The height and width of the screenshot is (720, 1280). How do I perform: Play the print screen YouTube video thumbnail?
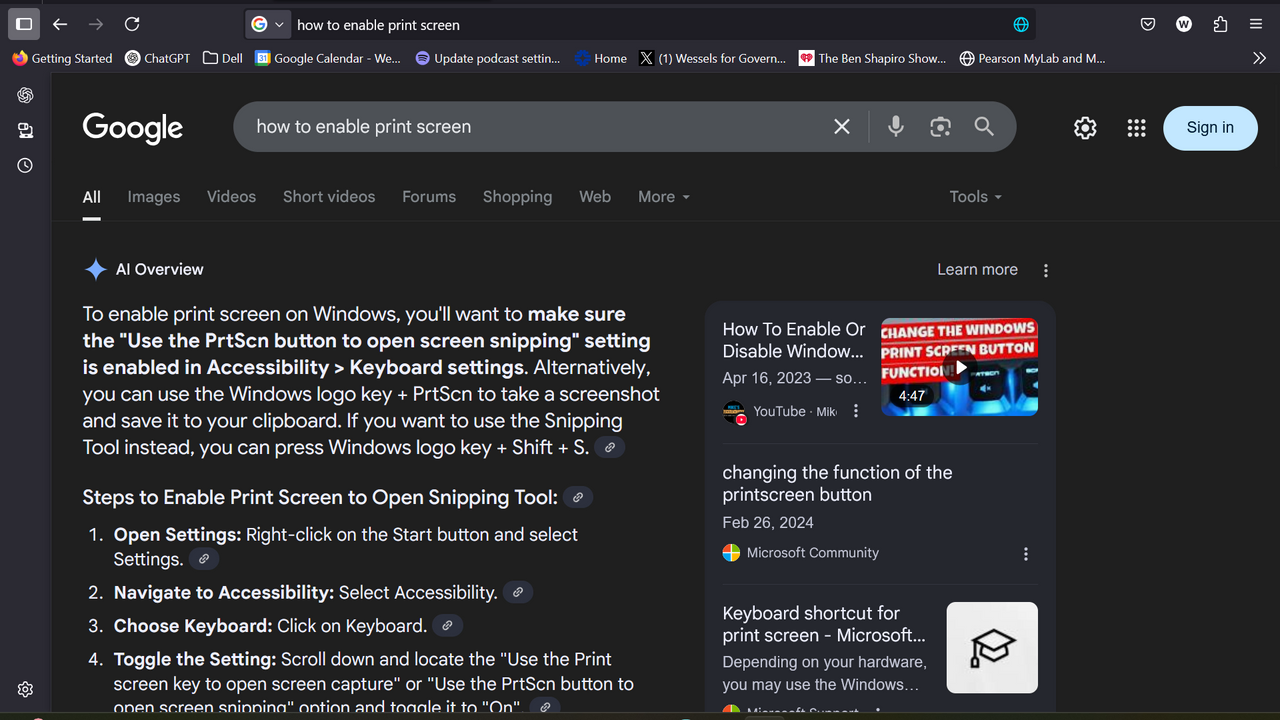click(x=959, y=367)
